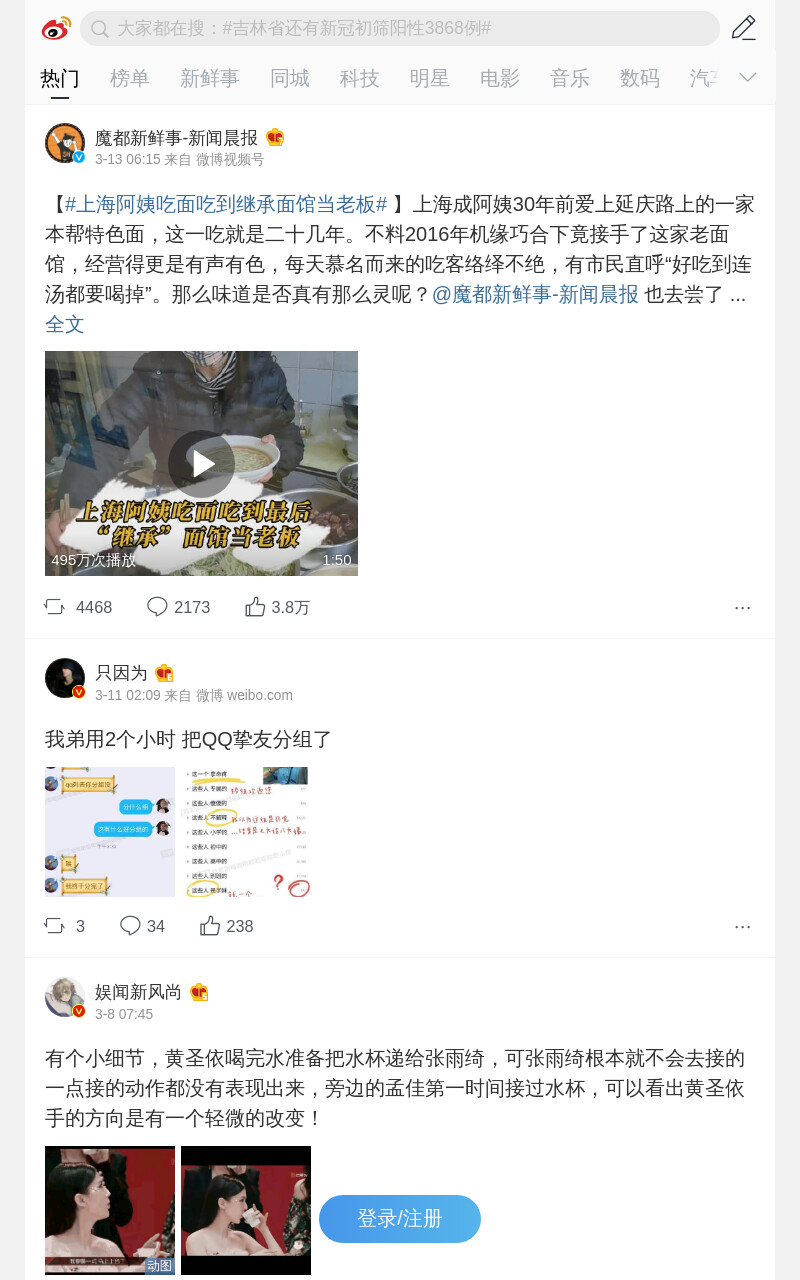Image resolution: width=800 pixels, height=1280 pixels.
Task: View 娱闻新风尚 profile avatar
Action: click(65, 997)
